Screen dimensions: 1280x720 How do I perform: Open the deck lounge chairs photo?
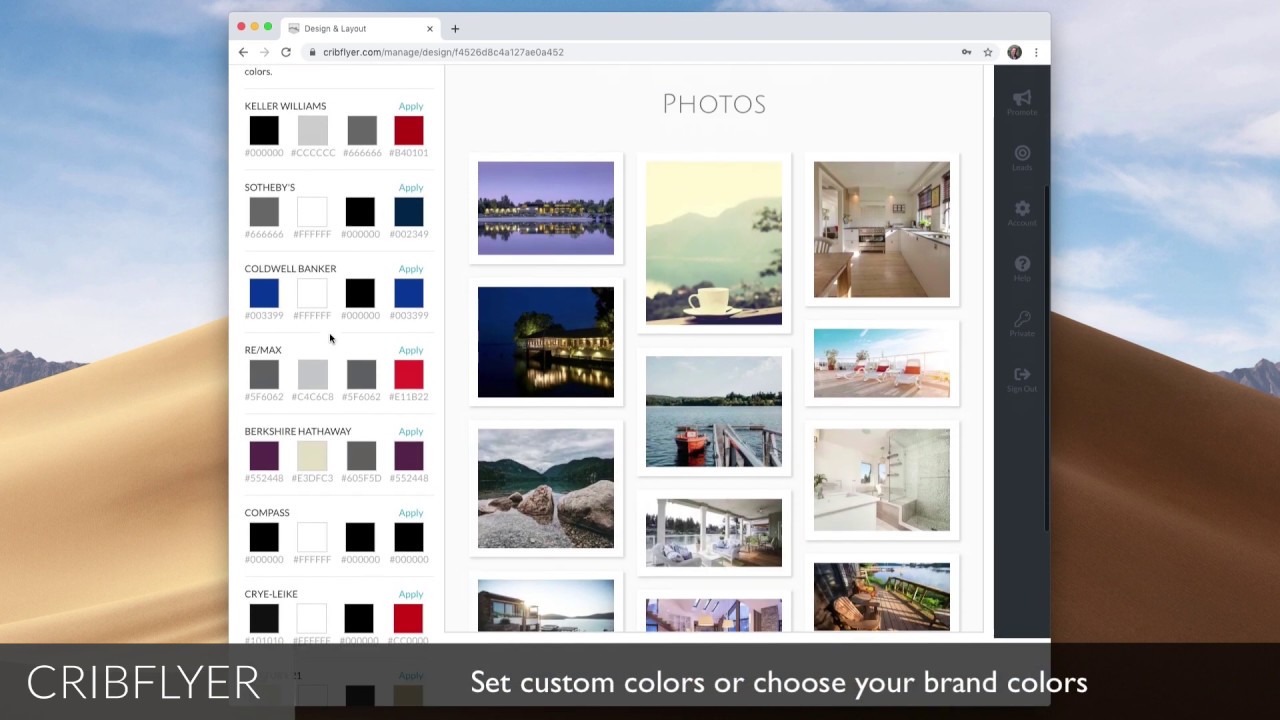click(882, 363)
